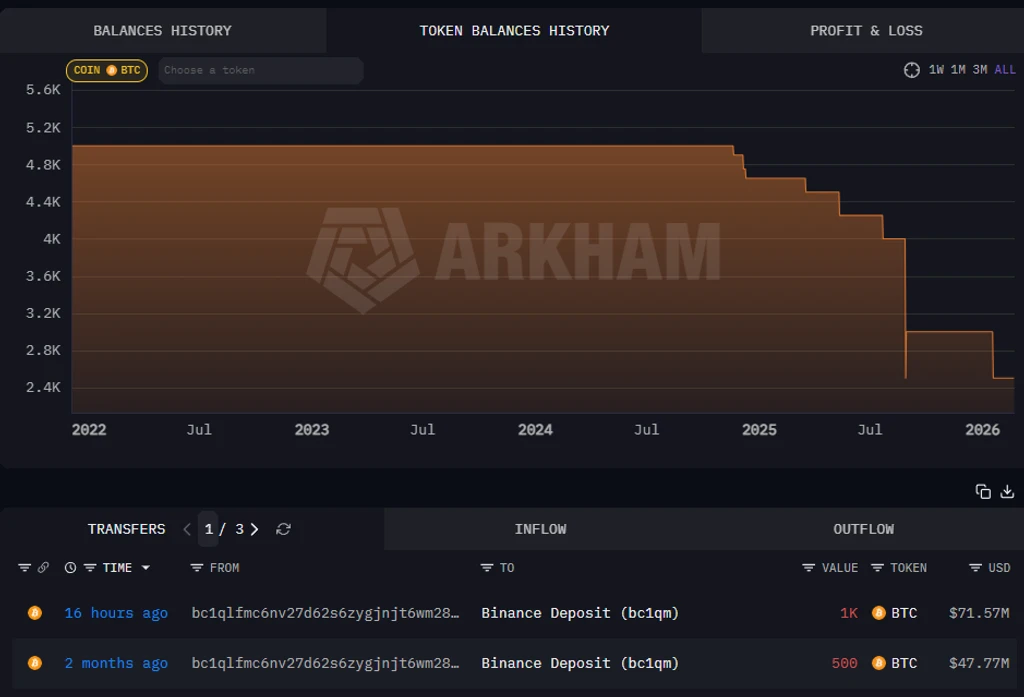1024x697 pixels.
Task: Click Bitcoin chain icon in 2 months row
Action: point(35,663)
